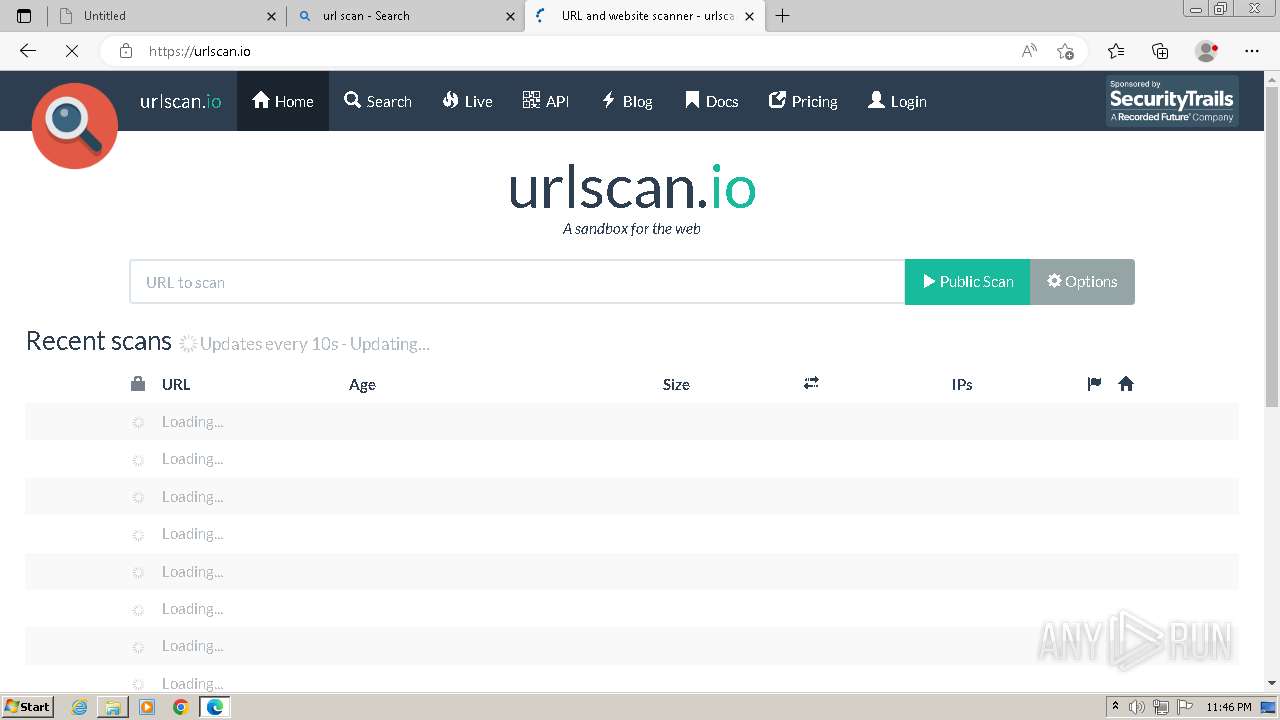Viewport: 1280px width, 720px height.
Task: Open the Read aloud tool
Action: 1029,51
